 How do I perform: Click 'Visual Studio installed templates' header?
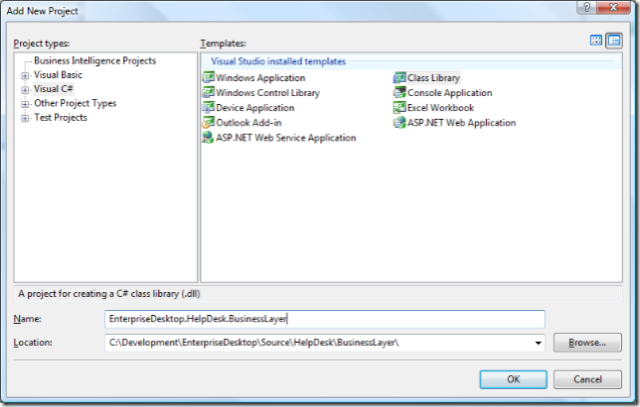pyautogui.click(x=278, y=61)
